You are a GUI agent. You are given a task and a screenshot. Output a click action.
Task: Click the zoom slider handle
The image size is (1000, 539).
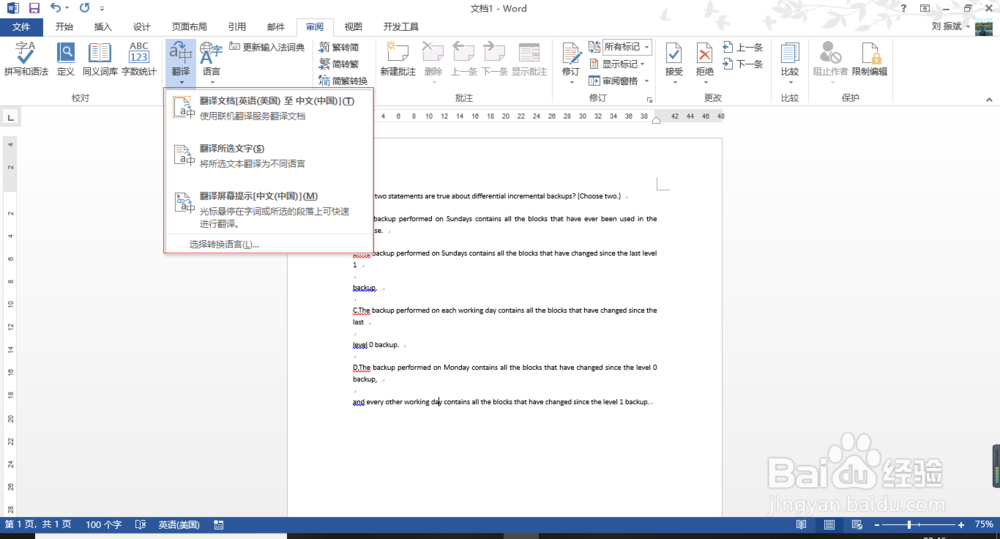click(909, 524)
